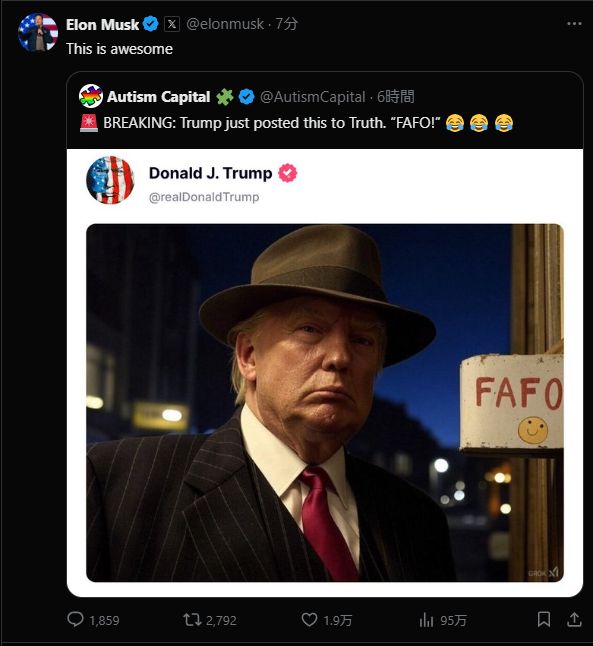Click the reply speech bubble icon
This screenshot has height=646, width=593.
pos(75,619)
